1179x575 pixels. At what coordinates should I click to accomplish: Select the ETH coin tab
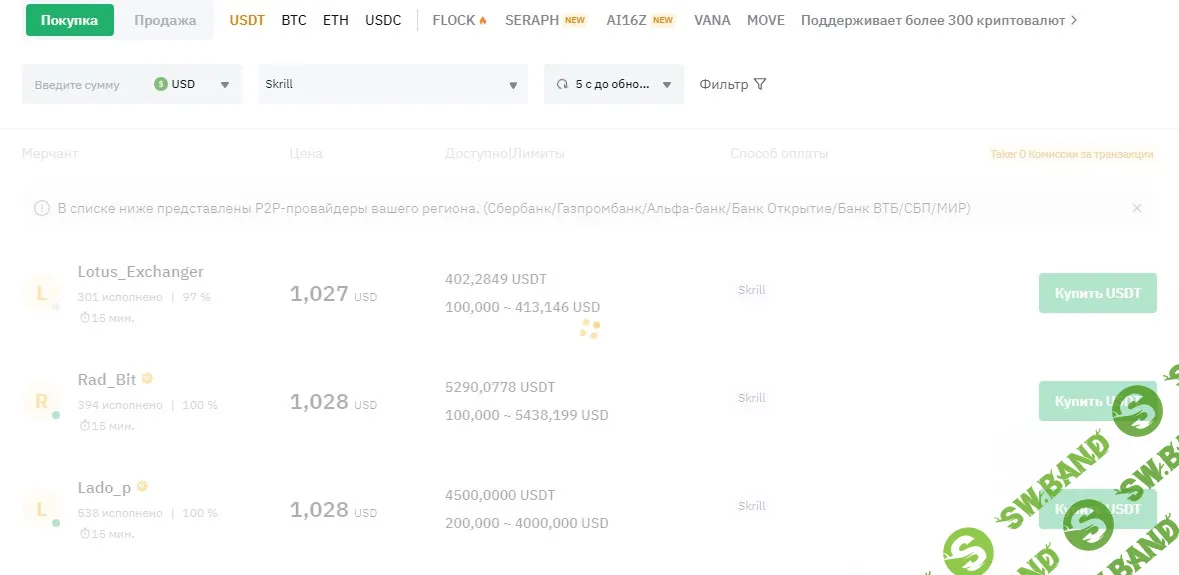point(336,20)
